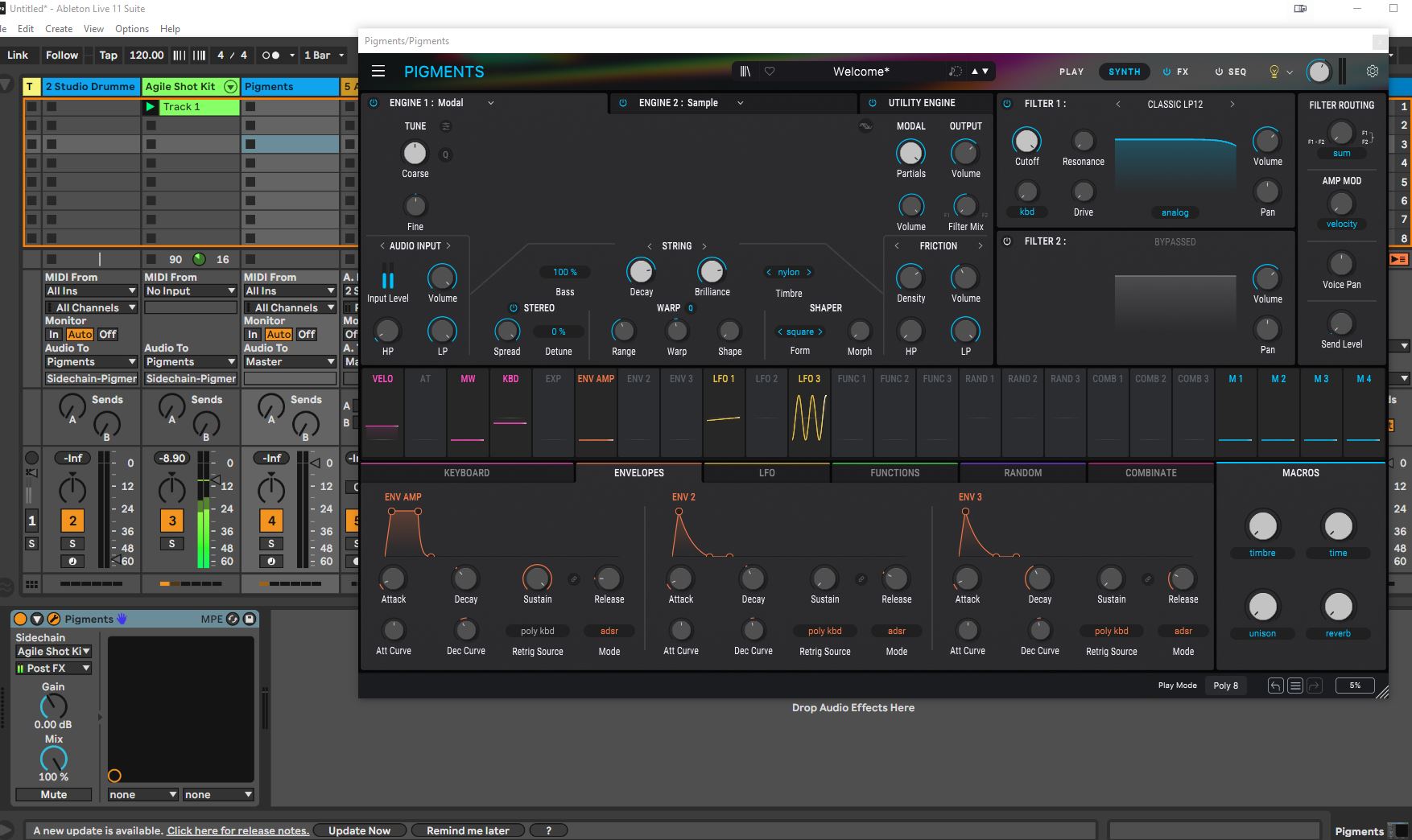Link ENV AMP sustain icon

click(574, 579)
